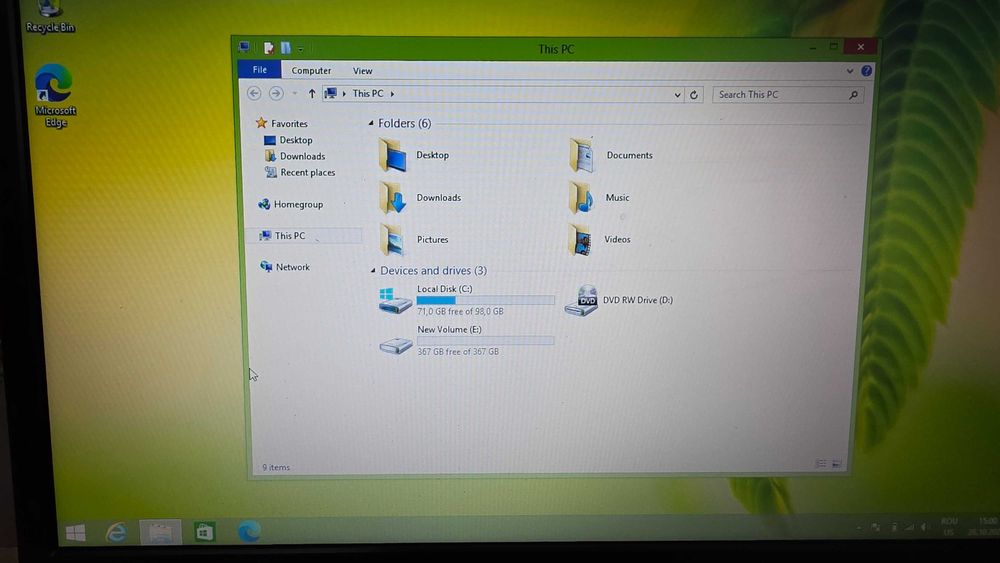Screen dimensions: 1000x563
Task: Expand the address bar history dropdown
Action: pos(677,95)
